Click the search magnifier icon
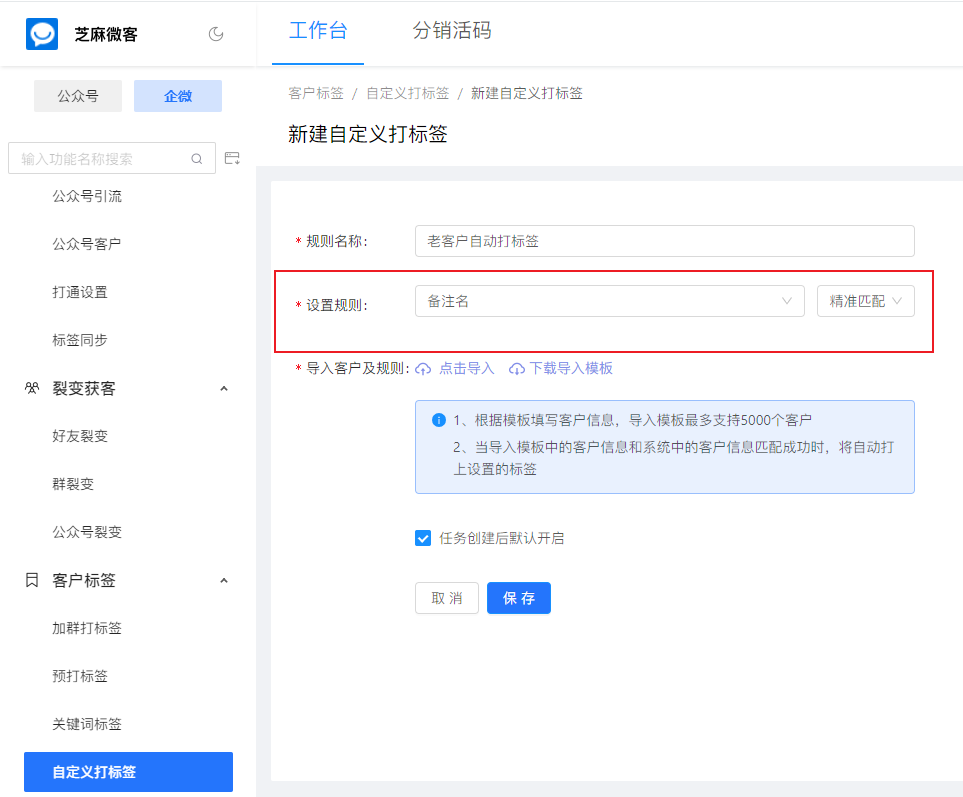This screenshot has width=963, height=797. (x=197, y=159)
